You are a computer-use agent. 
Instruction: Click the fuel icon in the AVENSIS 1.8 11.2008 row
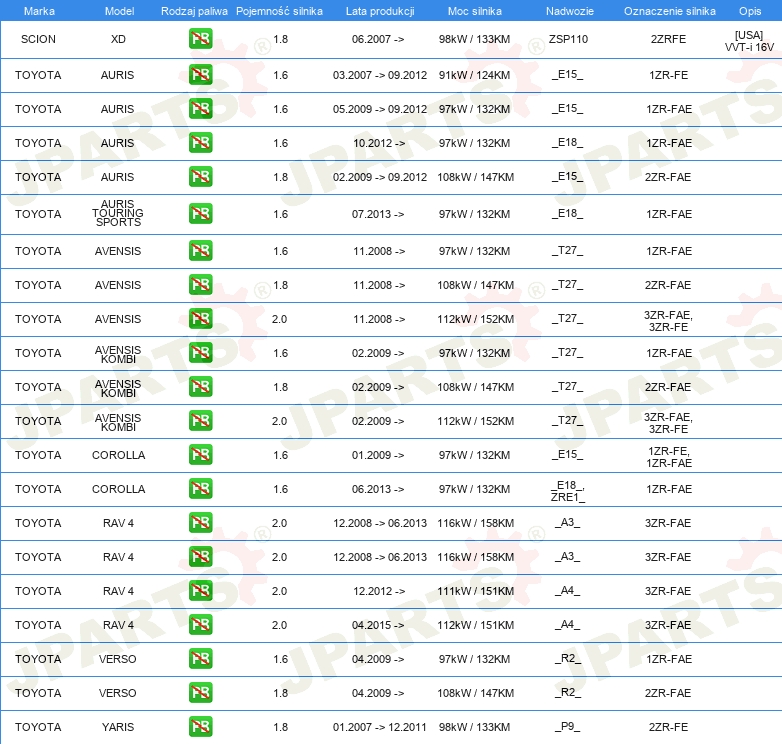pyautogui.click(x=200, y=285)
